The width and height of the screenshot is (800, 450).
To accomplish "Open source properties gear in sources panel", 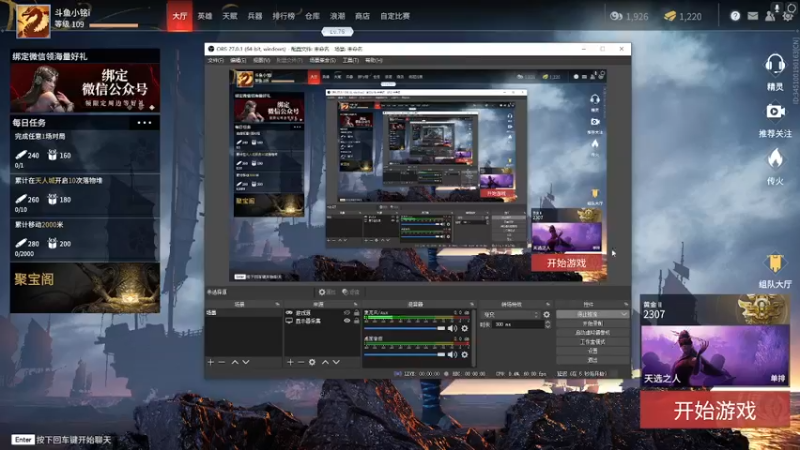I will click(312, 362).
